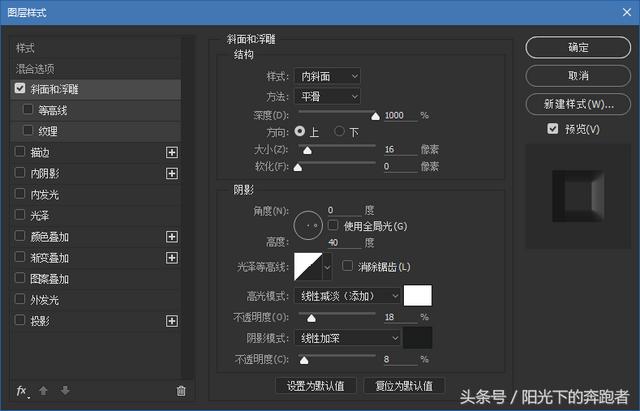This screenshot has width=640, height=411.
Task: Select the 下 direction radio button
Action: [339, 131]
